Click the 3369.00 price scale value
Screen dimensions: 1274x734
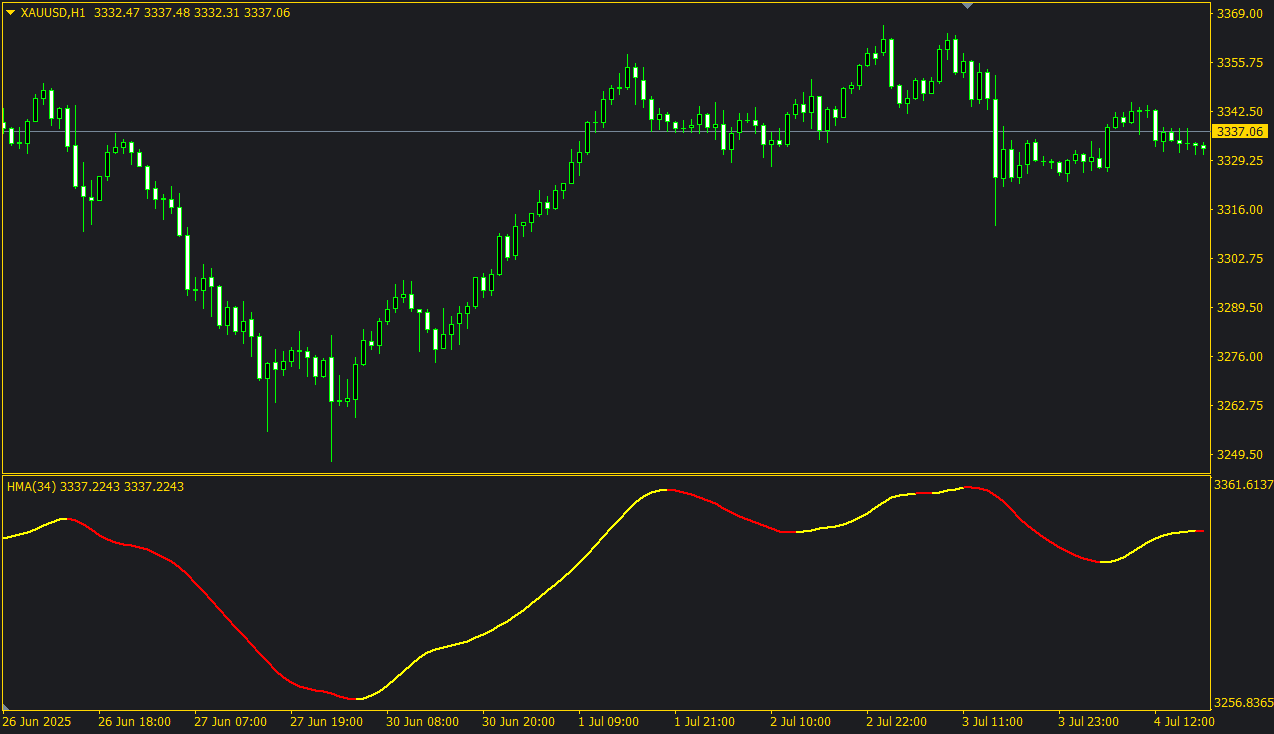coord(1238,14)
